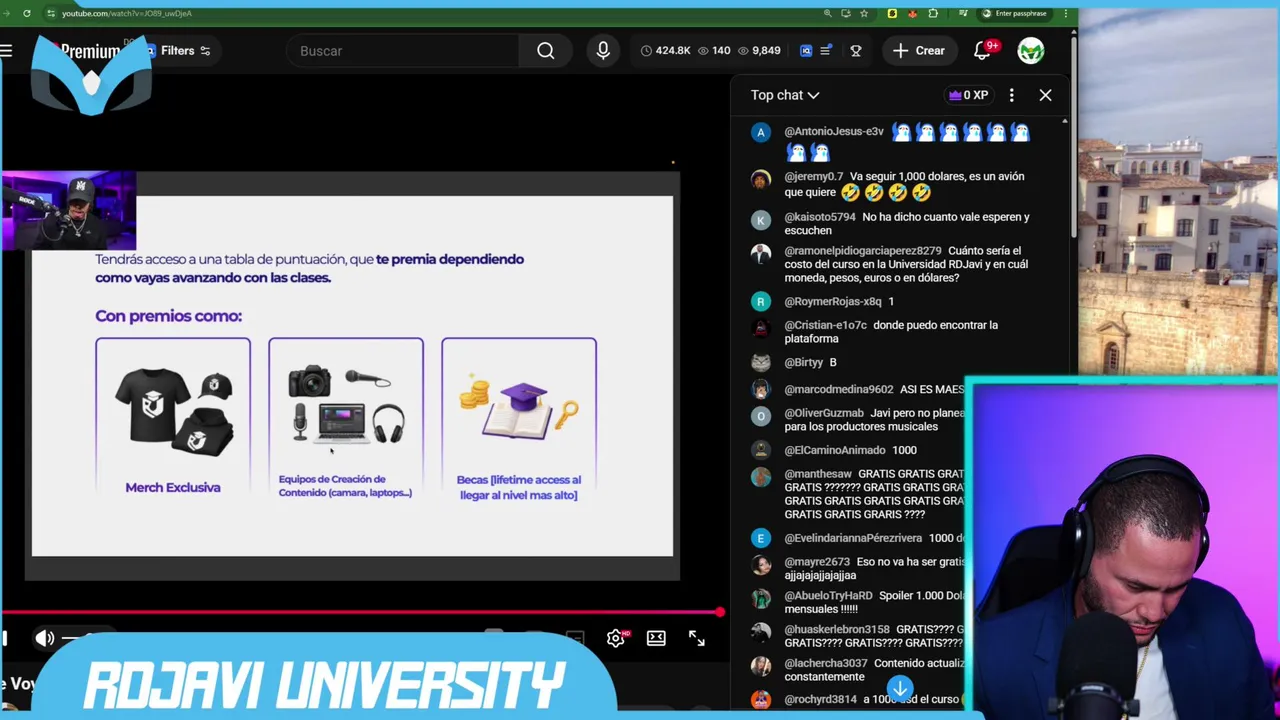Image resolution: width=1280 pixels, height=720 pixels.
Task: Open @jeremy0.7 chat author name
Action: [814, 176]
